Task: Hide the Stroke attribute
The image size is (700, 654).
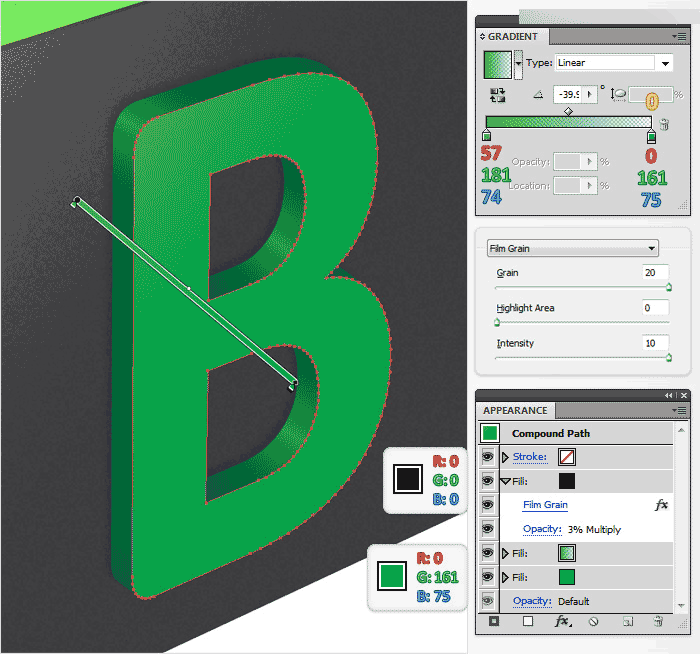Action: tap(488, 457)
